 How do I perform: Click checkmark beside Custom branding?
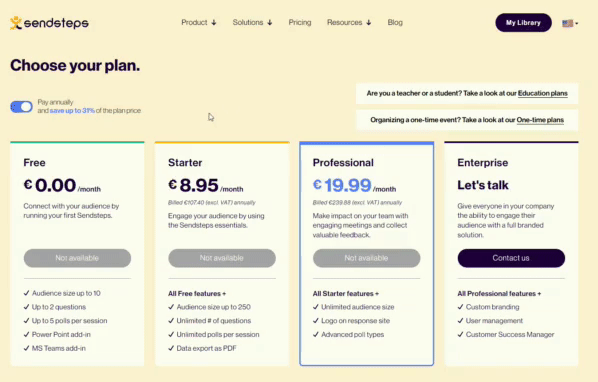tap(460, 307)
